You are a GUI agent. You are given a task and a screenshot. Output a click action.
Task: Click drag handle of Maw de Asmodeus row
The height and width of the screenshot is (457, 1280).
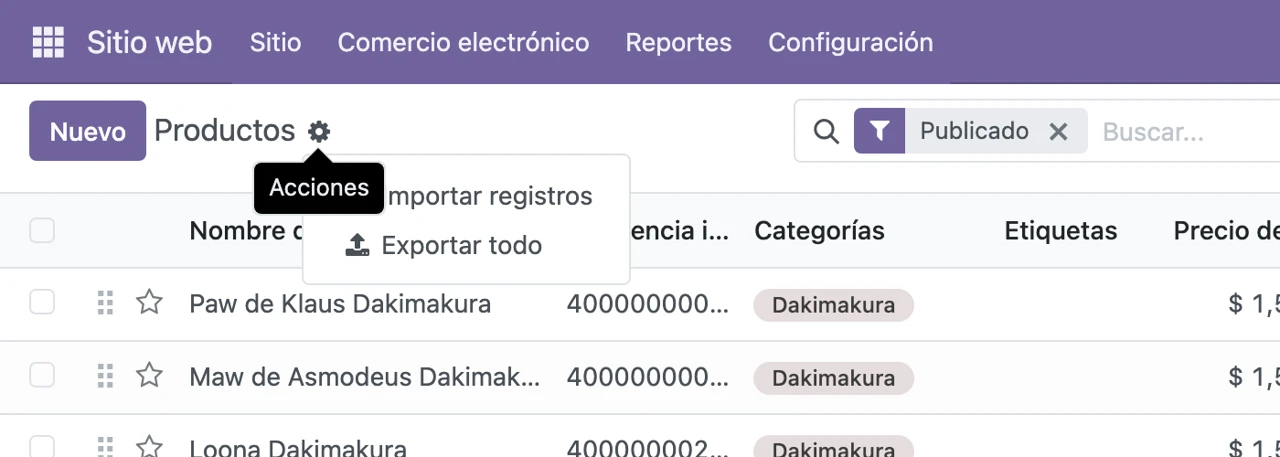click(105, 377)
